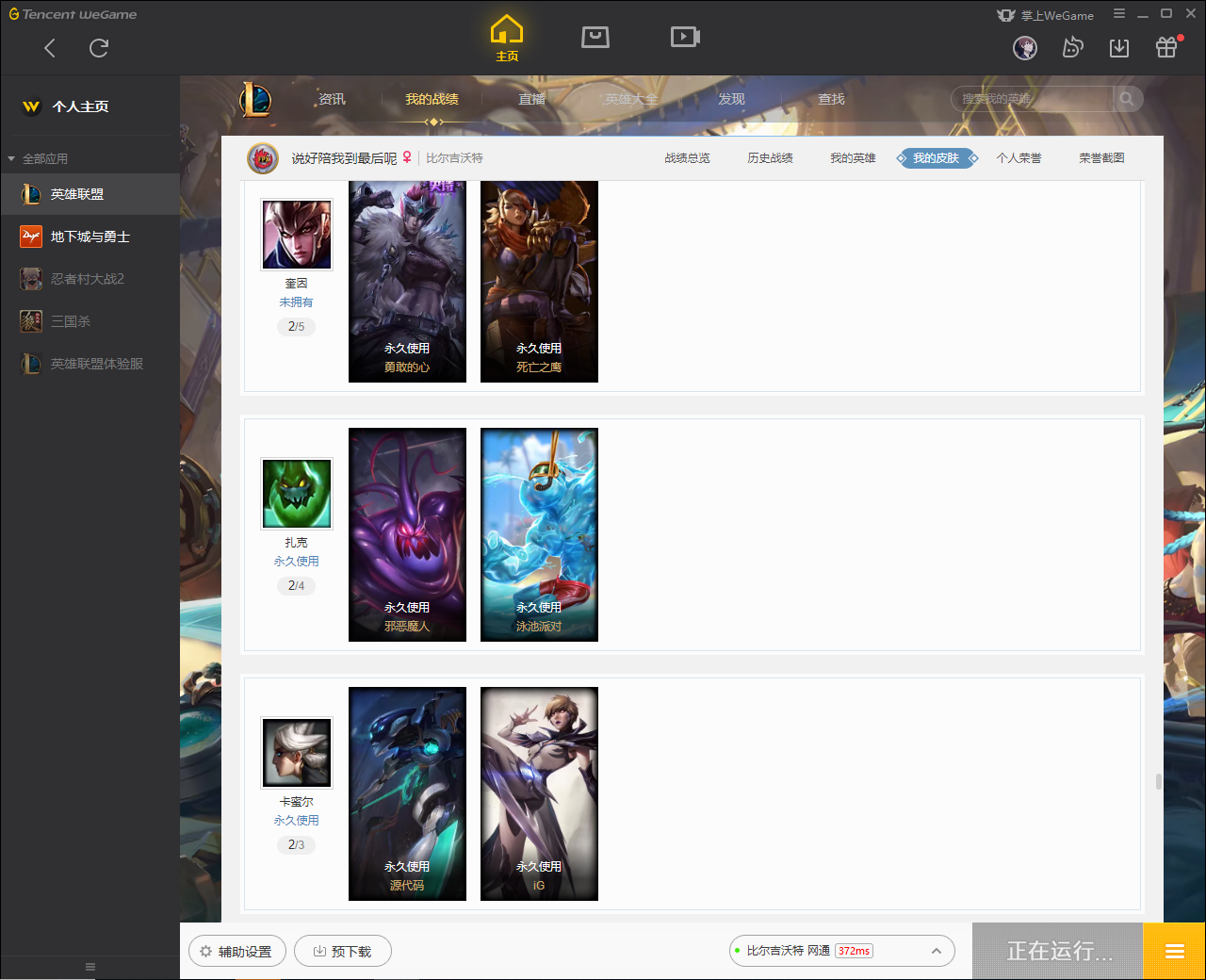Open the 邪恶魔人 skin card
The height and width of the screenshot is (980, 1206).
407,535
